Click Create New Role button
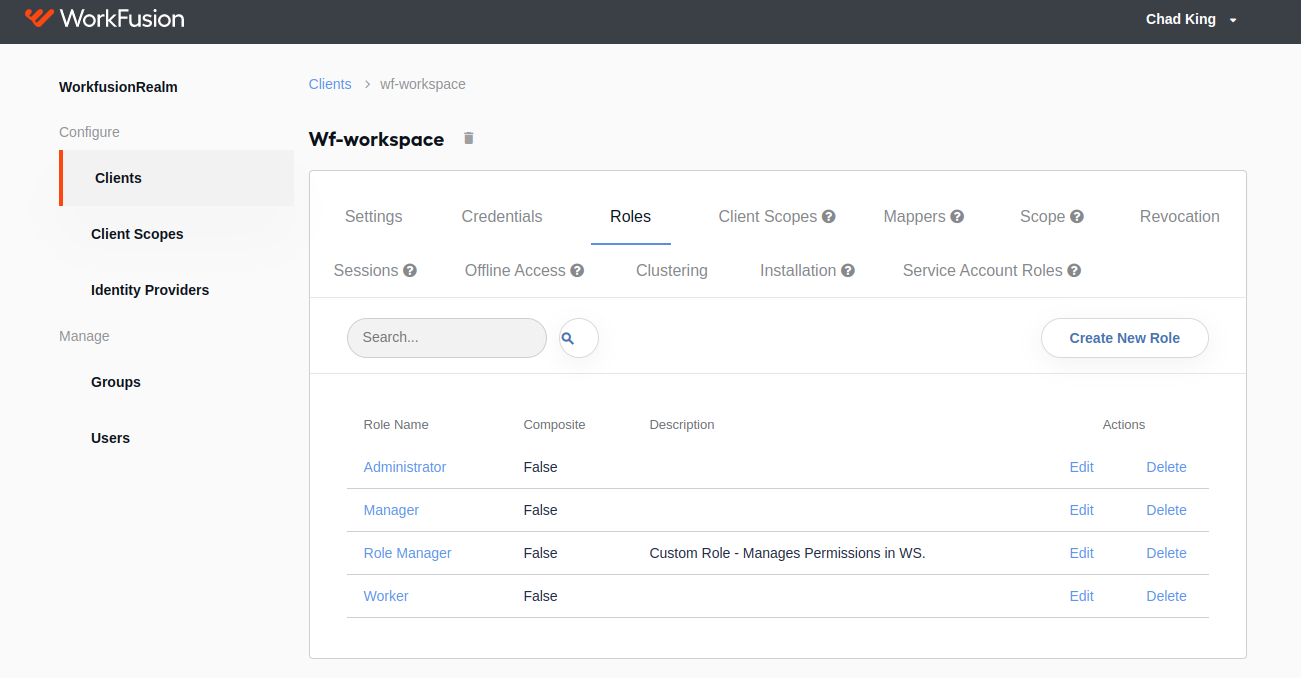Screen dimensions: 1301x678 tap(1125, 338)
